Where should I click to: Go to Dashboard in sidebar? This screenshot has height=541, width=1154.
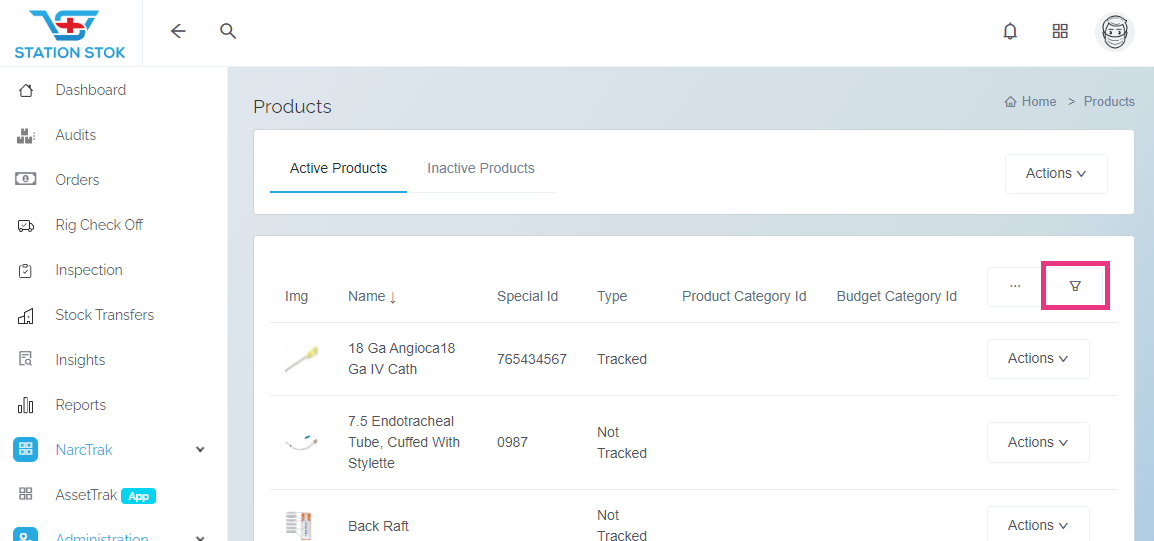[91, 90]
